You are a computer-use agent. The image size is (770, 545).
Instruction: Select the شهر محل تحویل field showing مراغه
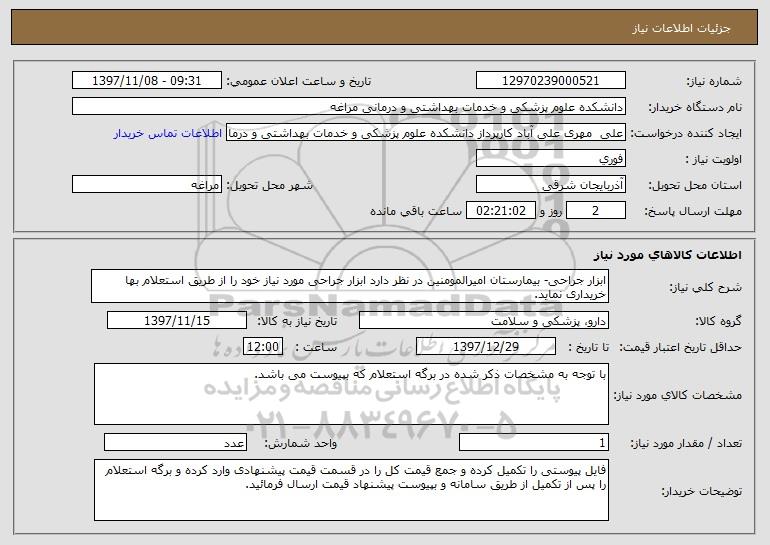pyautogui.click(x=146, y=185)
